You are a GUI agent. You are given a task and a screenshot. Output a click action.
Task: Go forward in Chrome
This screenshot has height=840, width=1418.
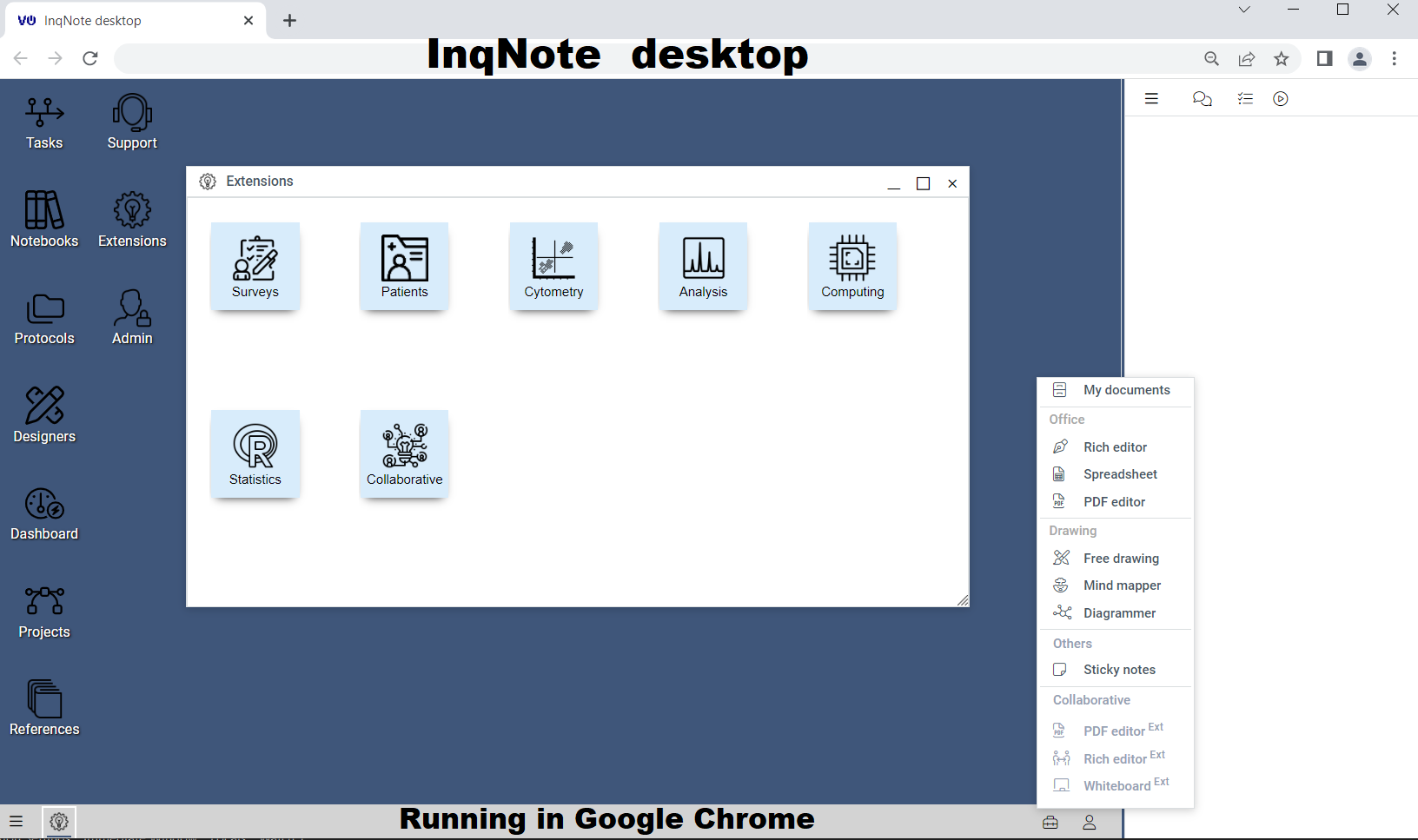56,58
